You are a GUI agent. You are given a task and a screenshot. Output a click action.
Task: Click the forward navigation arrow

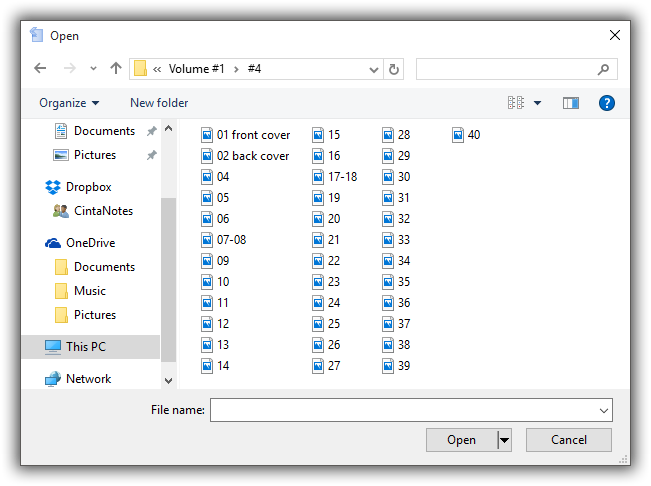[69, 68]
